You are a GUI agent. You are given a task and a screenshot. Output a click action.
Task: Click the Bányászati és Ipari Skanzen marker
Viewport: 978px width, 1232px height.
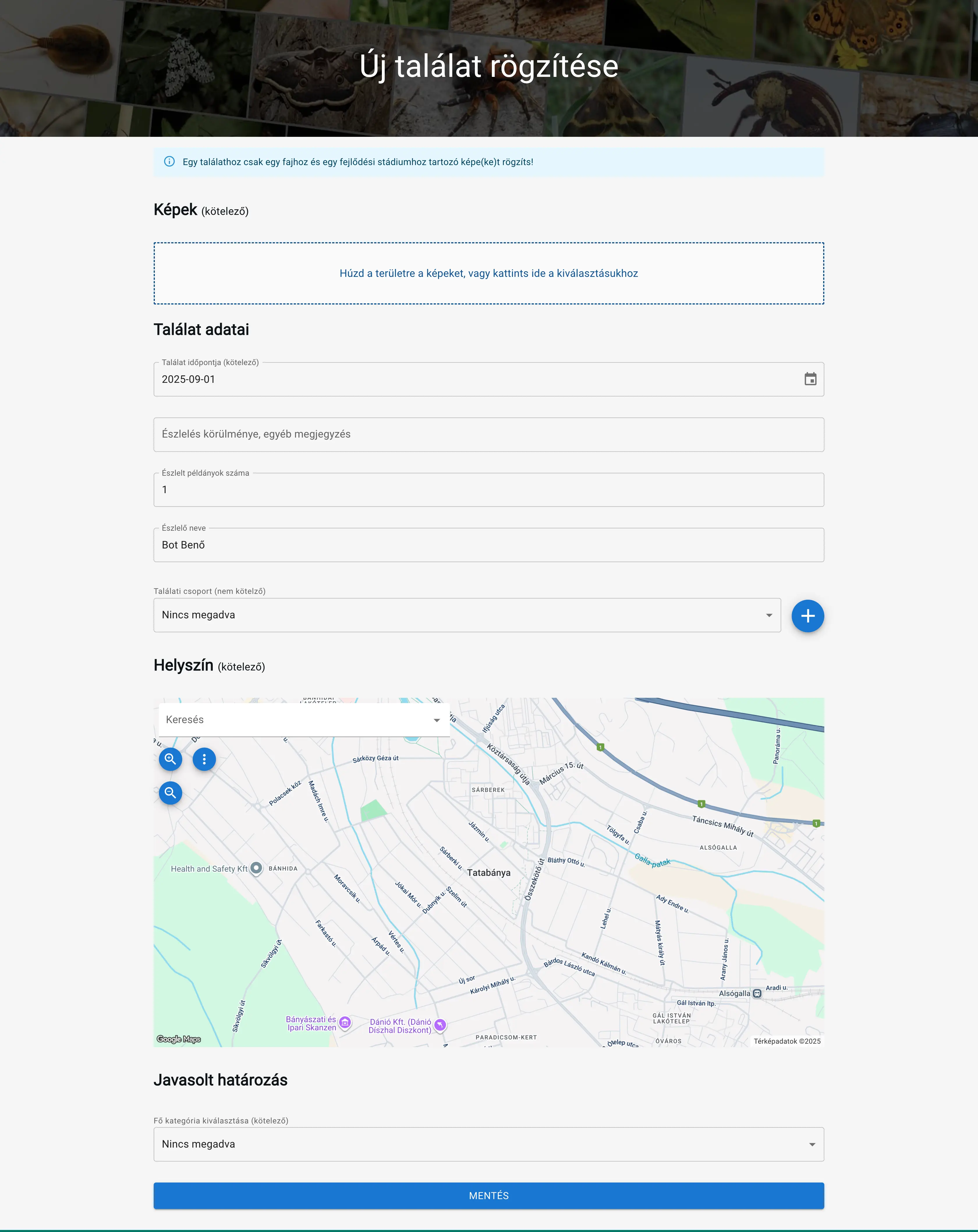coord(344,1022)
